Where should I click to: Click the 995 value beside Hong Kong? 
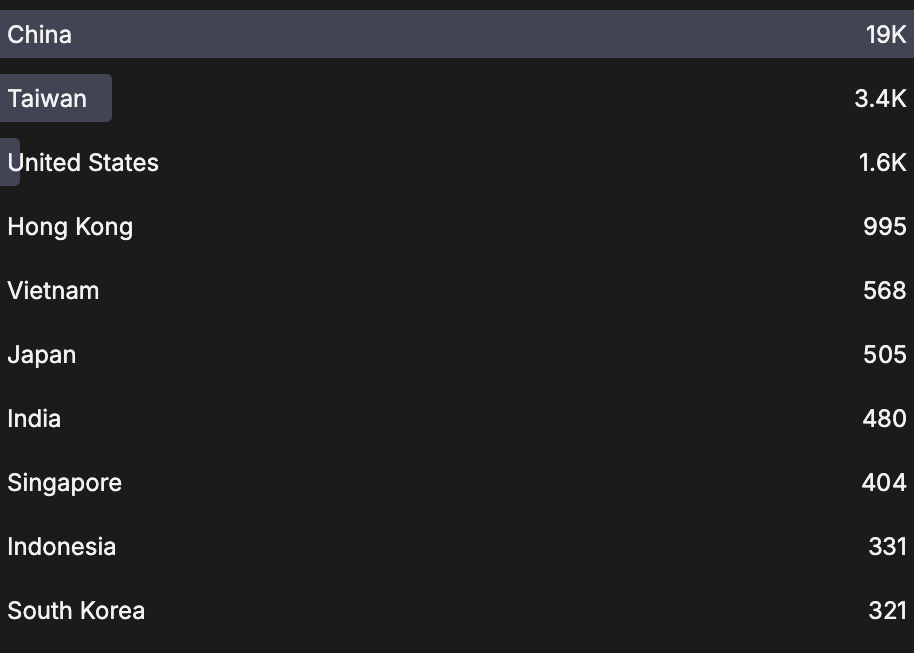tap(884, 227)
